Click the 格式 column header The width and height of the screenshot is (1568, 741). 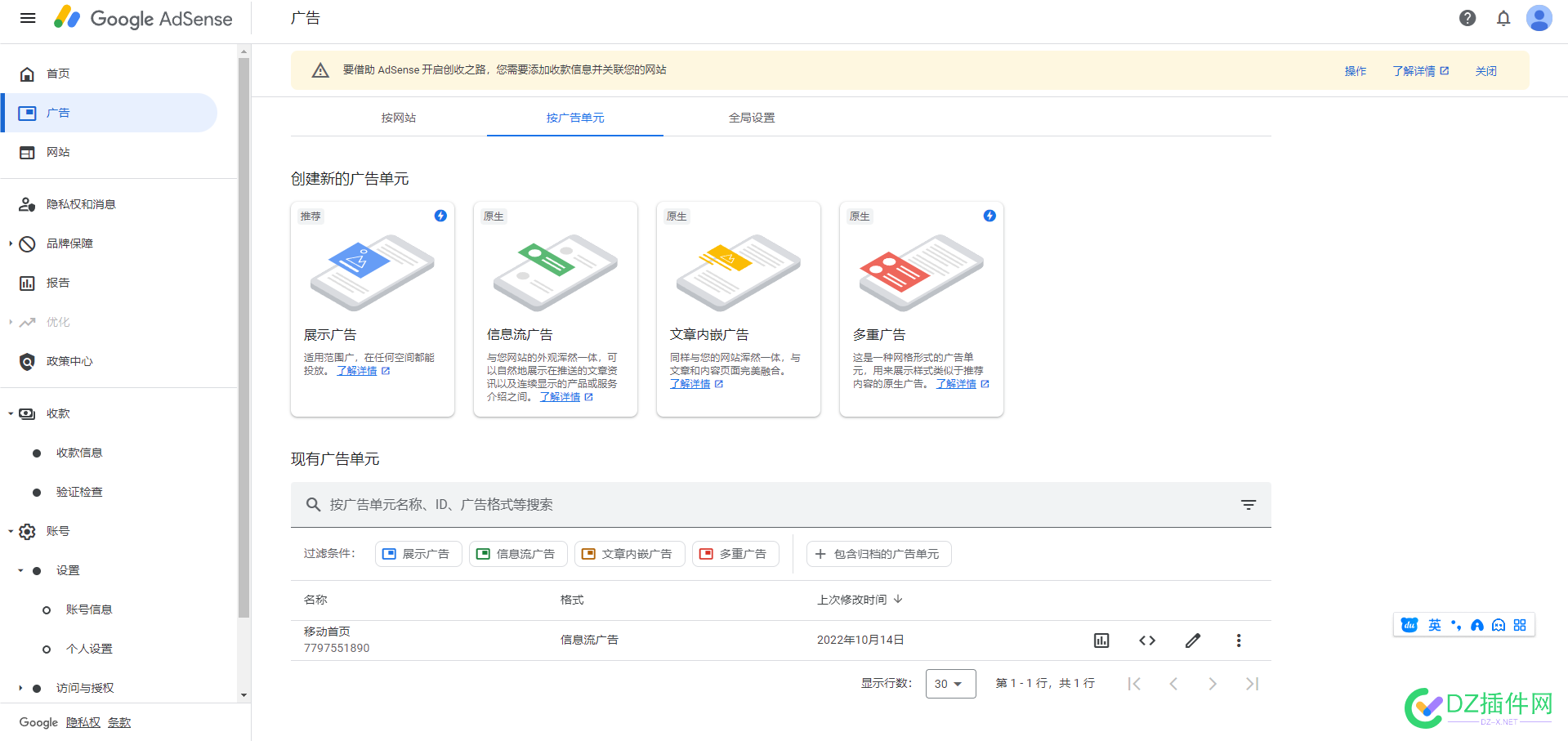tap(572, 600)
